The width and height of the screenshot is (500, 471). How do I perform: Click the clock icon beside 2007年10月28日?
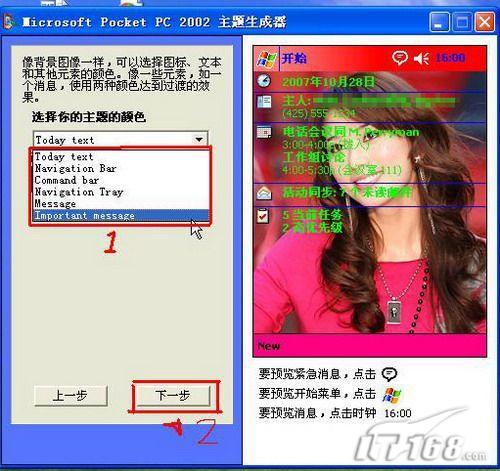click(x=264, y=81)
